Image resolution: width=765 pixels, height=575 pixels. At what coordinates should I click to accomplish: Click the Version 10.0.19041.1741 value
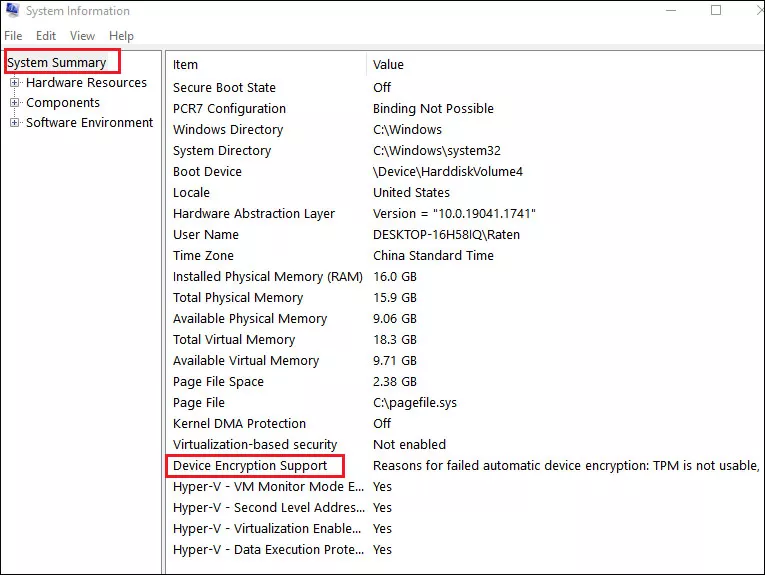[454, 213]
